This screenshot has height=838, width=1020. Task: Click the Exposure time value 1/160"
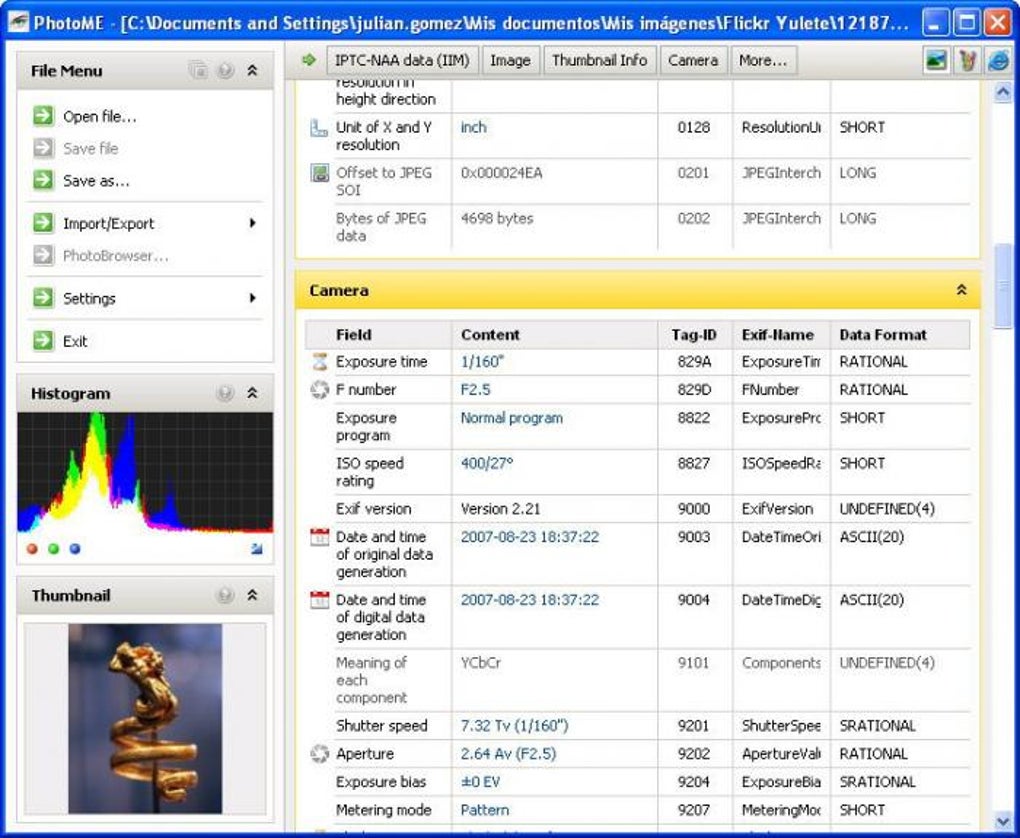pos(483,362)
